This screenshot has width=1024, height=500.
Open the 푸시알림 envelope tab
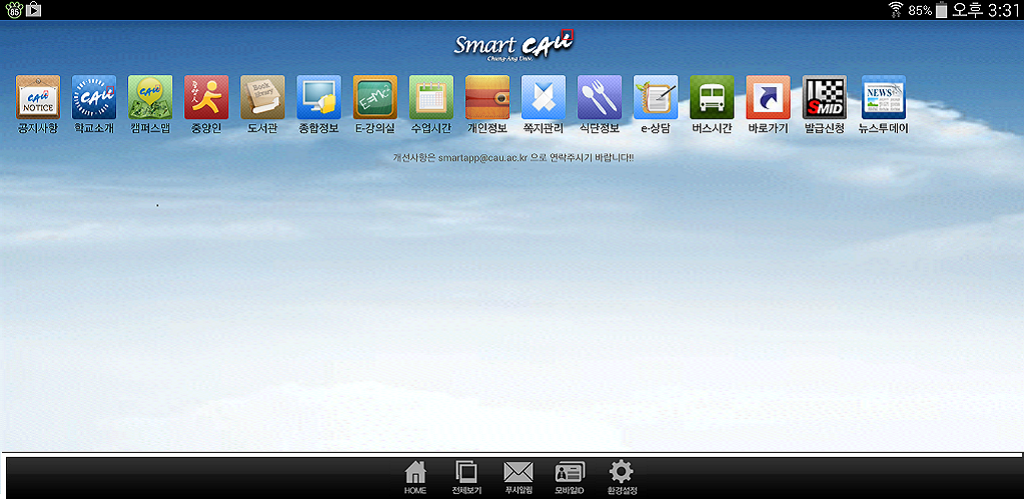(x=519, y=478)
